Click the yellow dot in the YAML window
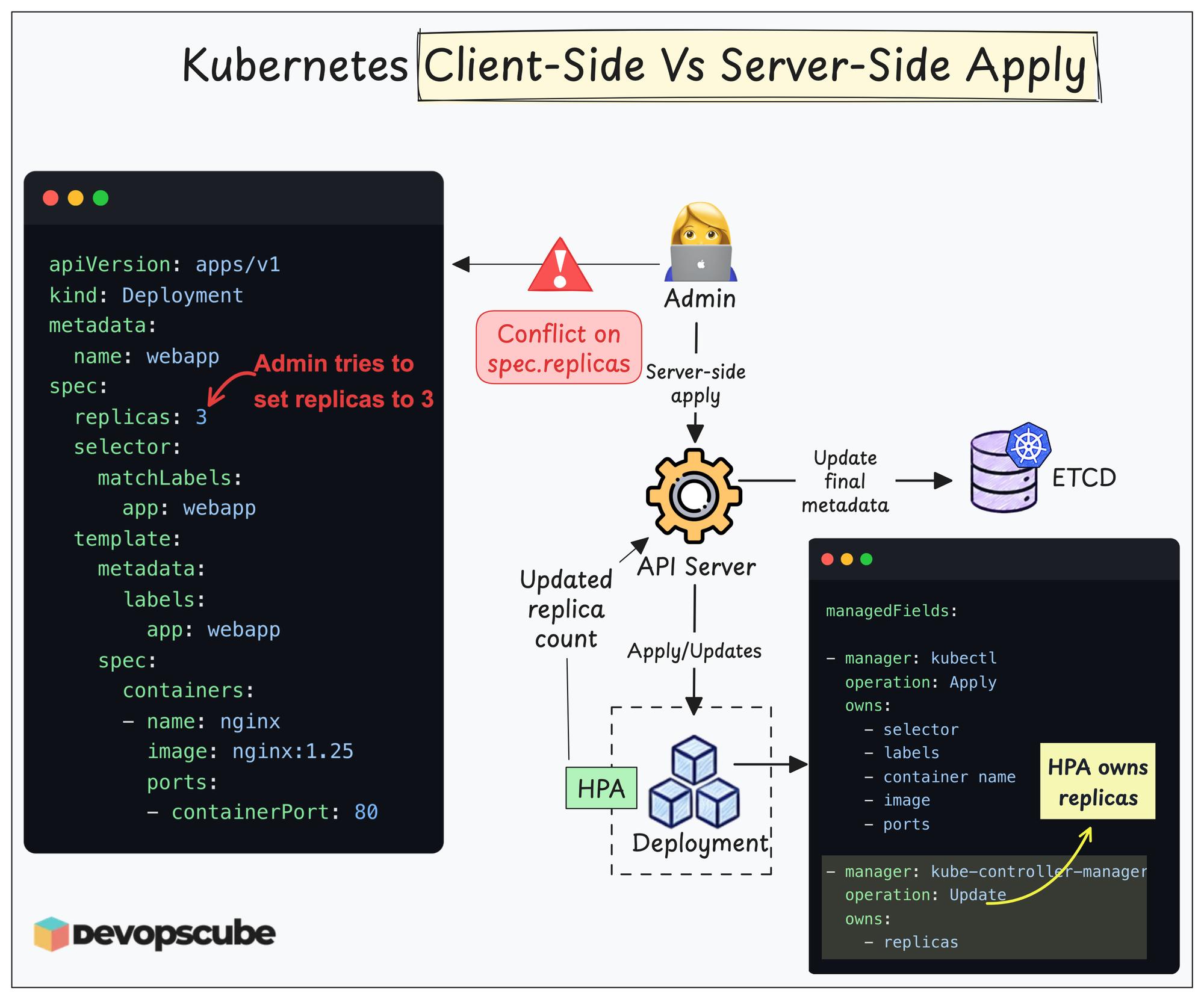Screen dimensions: 1204x999 (x=76, y=198)
